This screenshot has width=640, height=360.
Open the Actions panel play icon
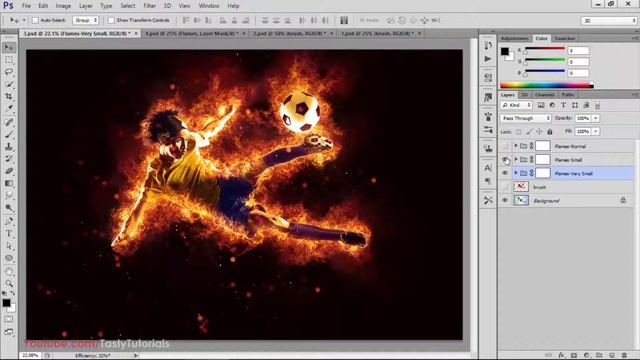[x=488, y=59]
